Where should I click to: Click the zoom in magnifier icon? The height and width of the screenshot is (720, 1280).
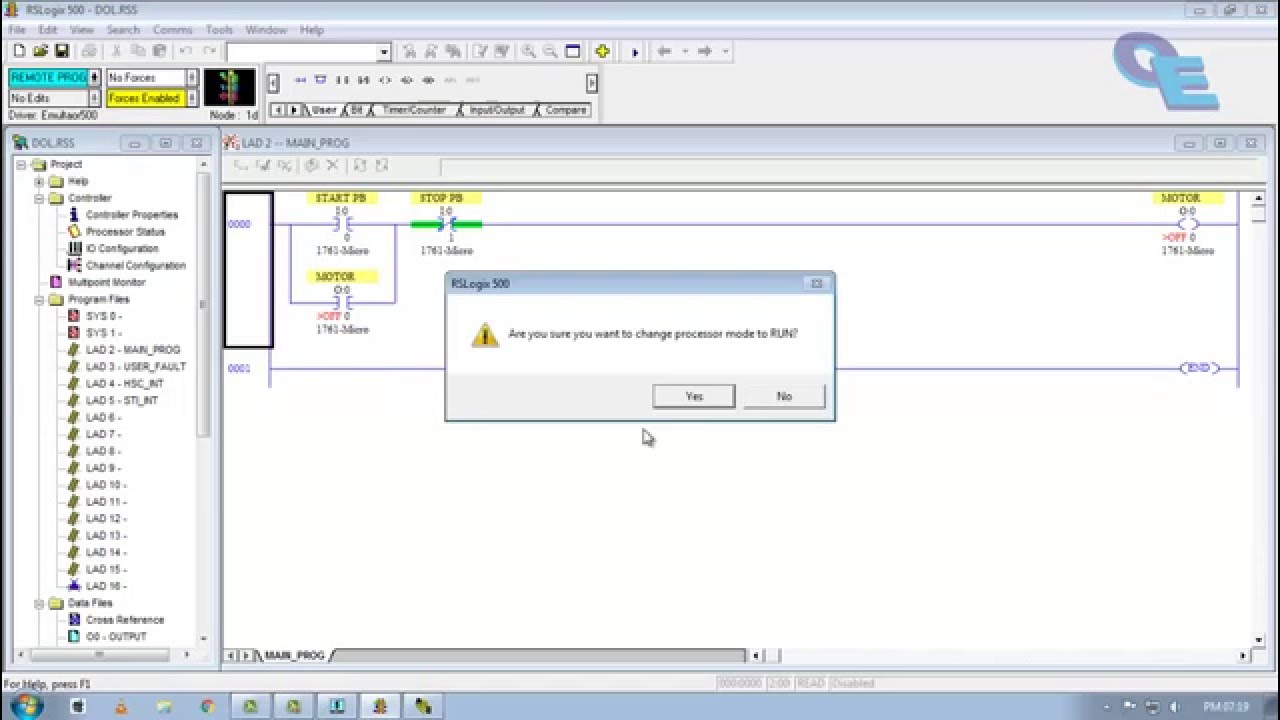[x=528, y=51]
